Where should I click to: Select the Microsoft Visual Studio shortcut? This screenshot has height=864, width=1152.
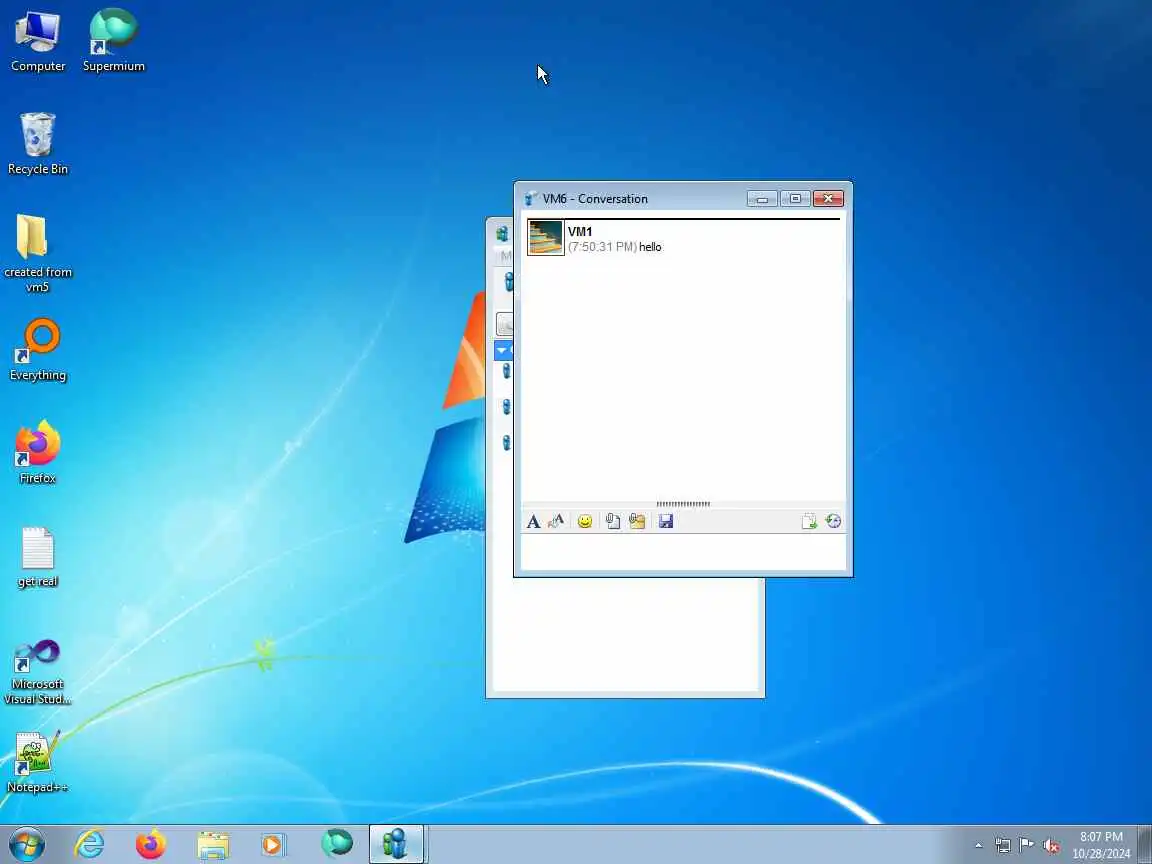[x=37, y=672]
